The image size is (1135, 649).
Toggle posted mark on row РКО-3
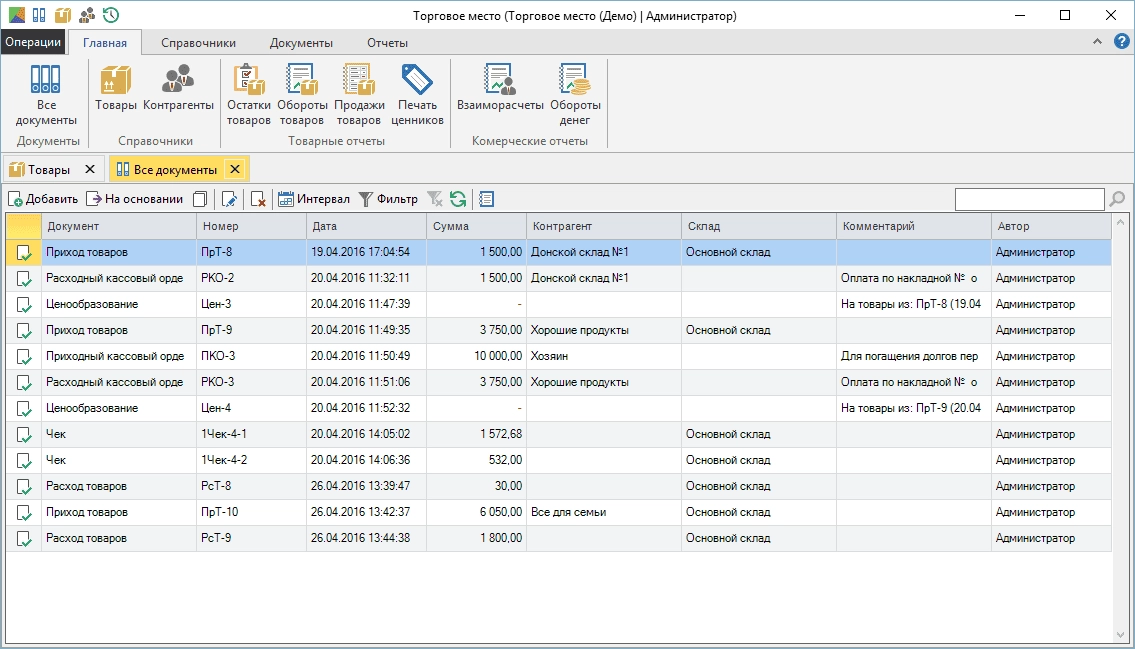click(24, 383)
